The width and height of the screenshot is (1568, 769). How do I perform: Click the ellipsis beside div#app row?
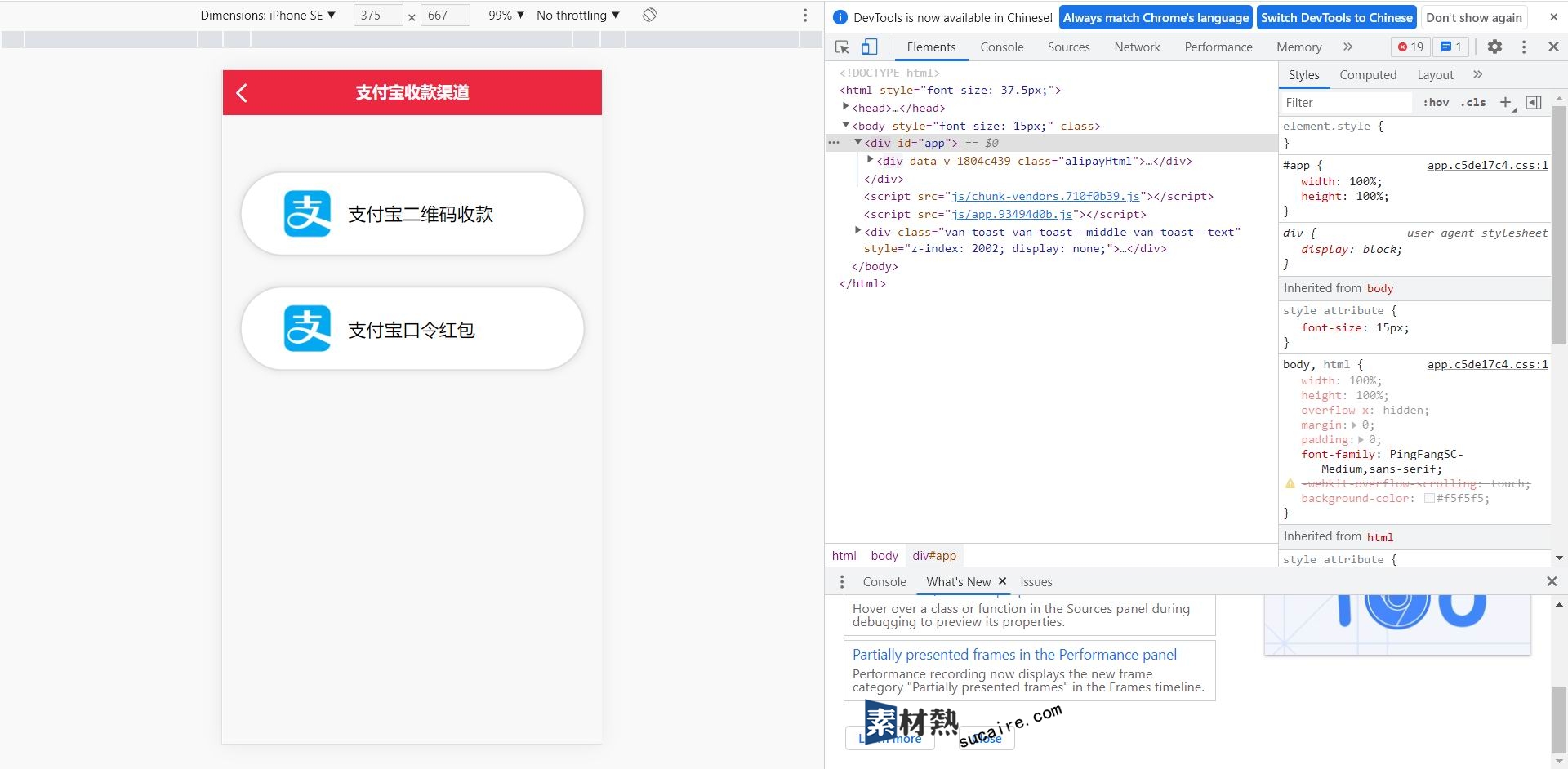(834, 143)
